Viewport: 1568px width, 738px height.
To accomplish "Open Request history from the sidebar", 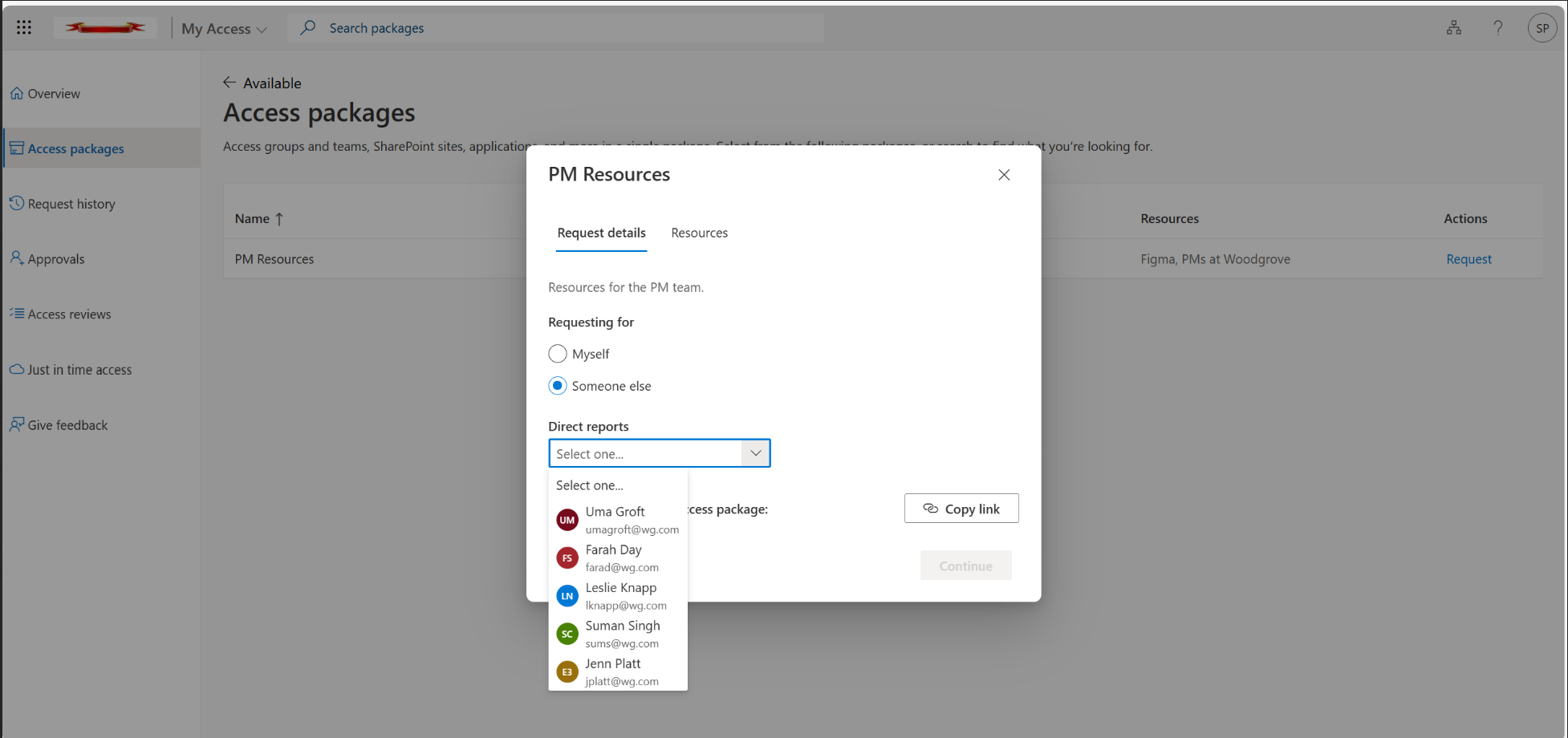I will pos(71,203).
